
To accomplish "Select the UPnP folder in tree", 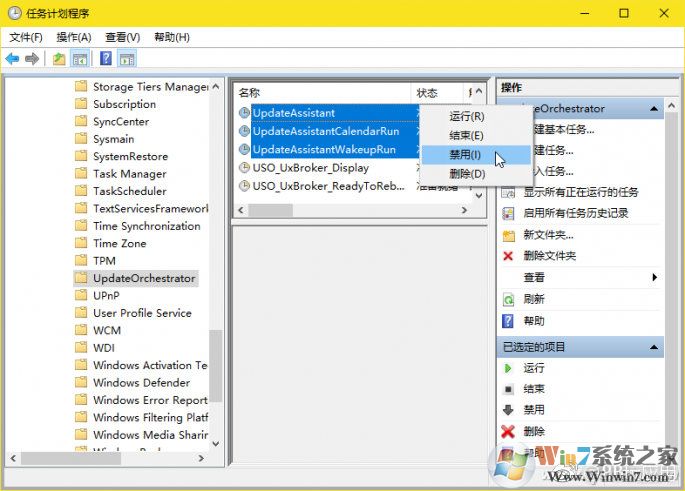I will pyautogui.click(x=106, y=295).
